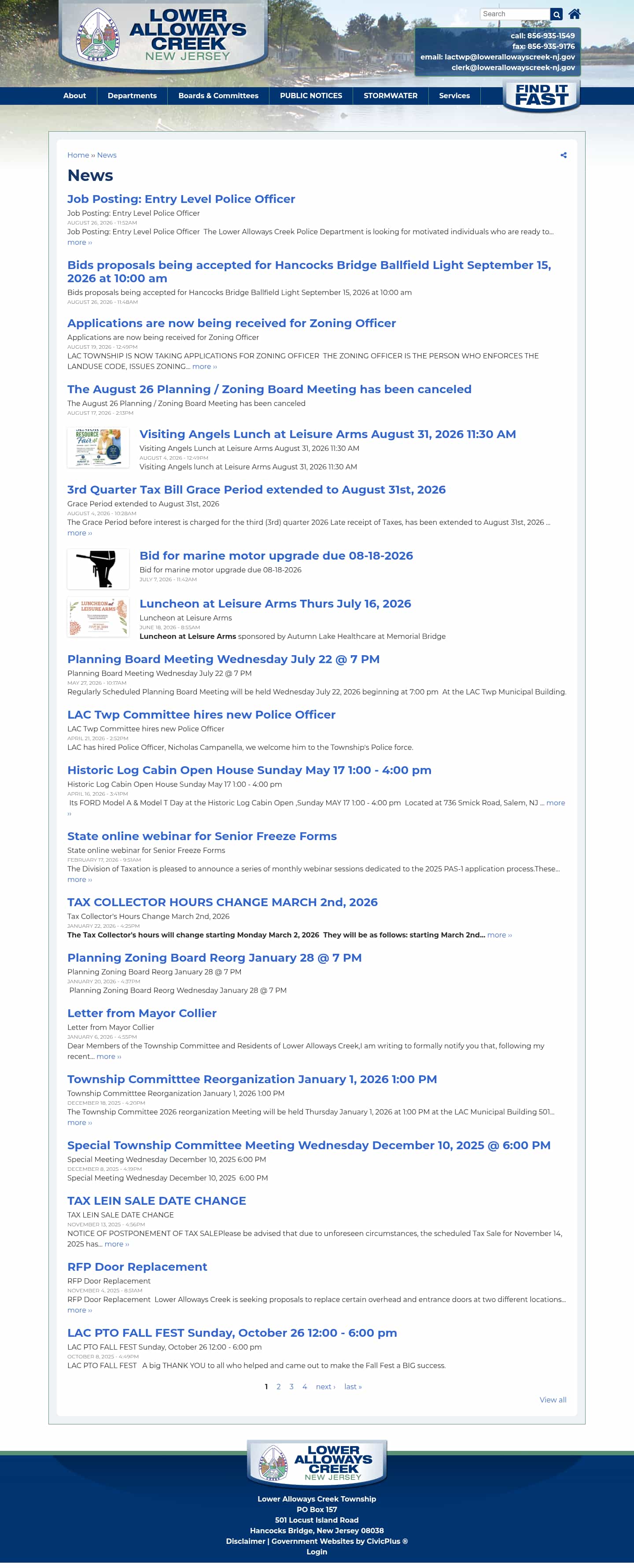634x1568 pixels.
Task: Click the View all link
Action: [553, 1400]
